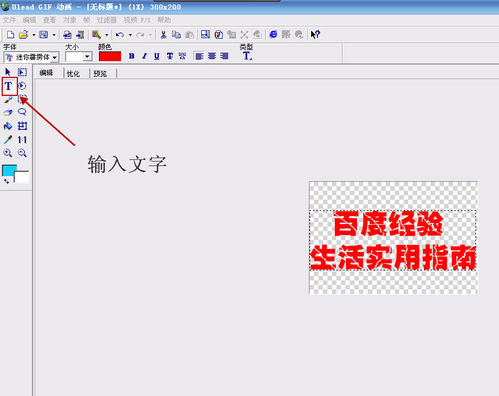This screenshot has height=396, width=499.
Task: Toggle underline text formatting
Action: pos(157,56)
